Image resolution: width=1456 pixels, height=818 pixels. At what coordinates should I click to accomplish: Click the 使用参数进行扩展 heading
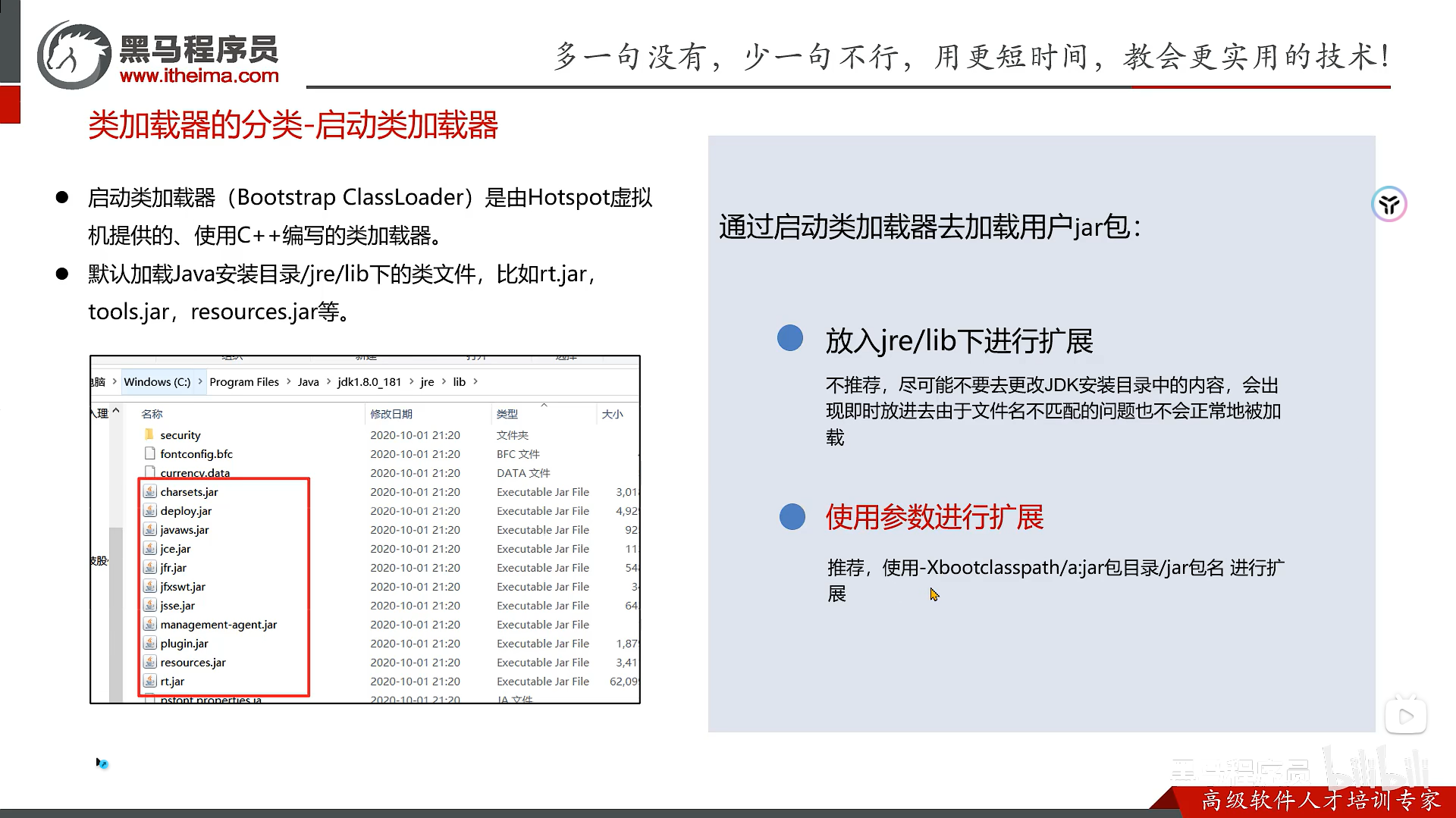pyautogui.click(x=934, y=517)
